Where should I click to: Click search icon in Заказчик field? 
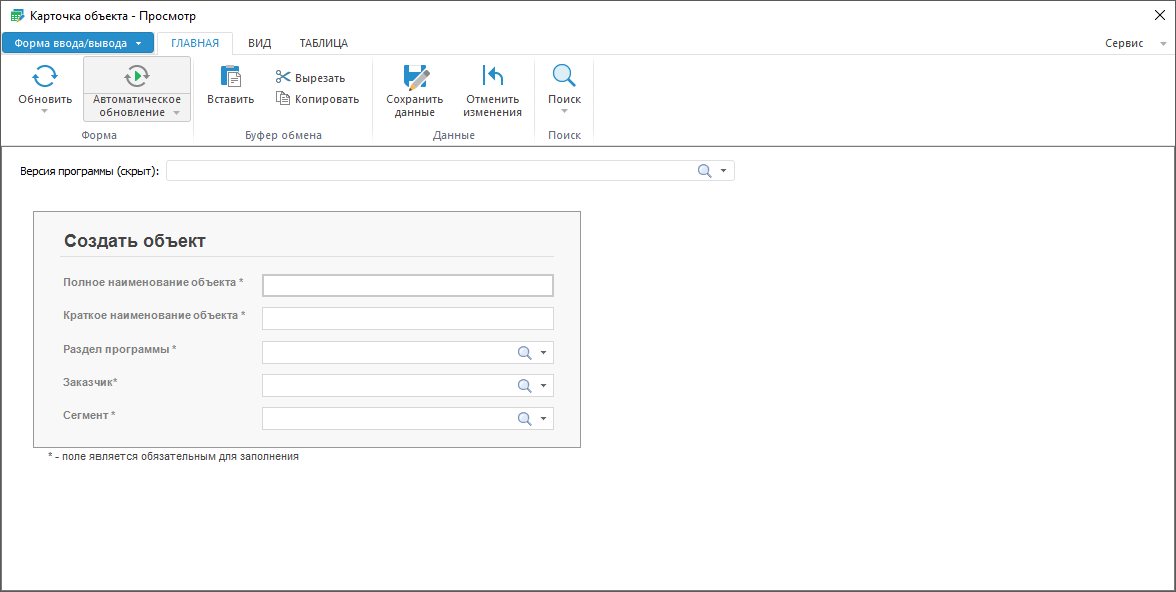(524, 386)
